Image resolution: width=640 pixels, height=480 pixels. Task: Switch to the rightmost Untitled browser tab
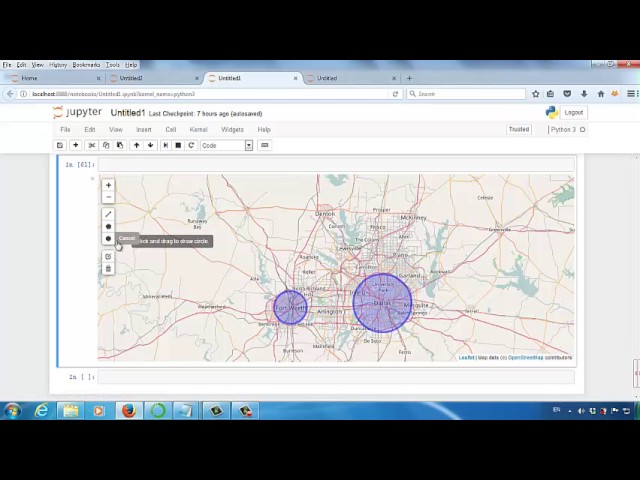(x=349, y=78)
